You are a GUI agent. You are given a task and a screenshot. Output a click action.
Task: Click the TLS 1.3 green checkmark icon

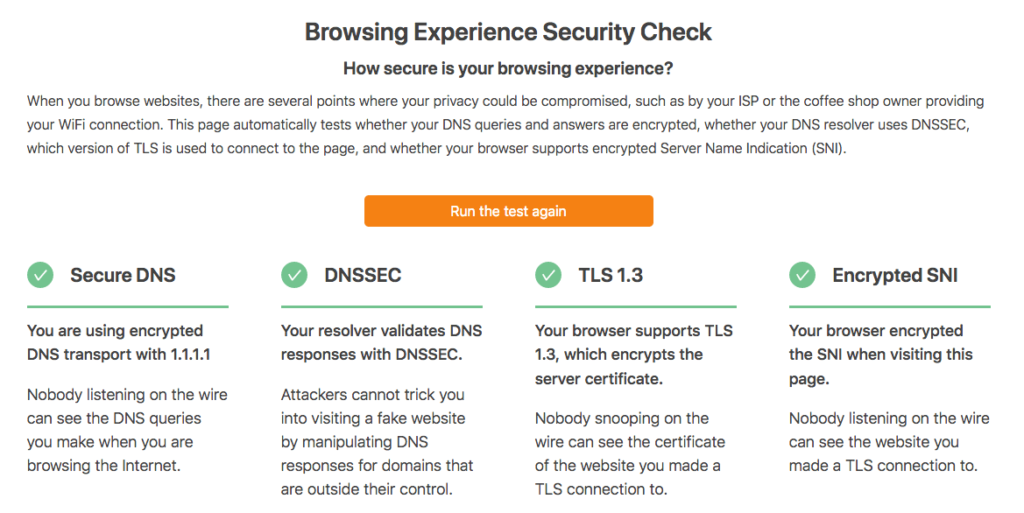548,275
